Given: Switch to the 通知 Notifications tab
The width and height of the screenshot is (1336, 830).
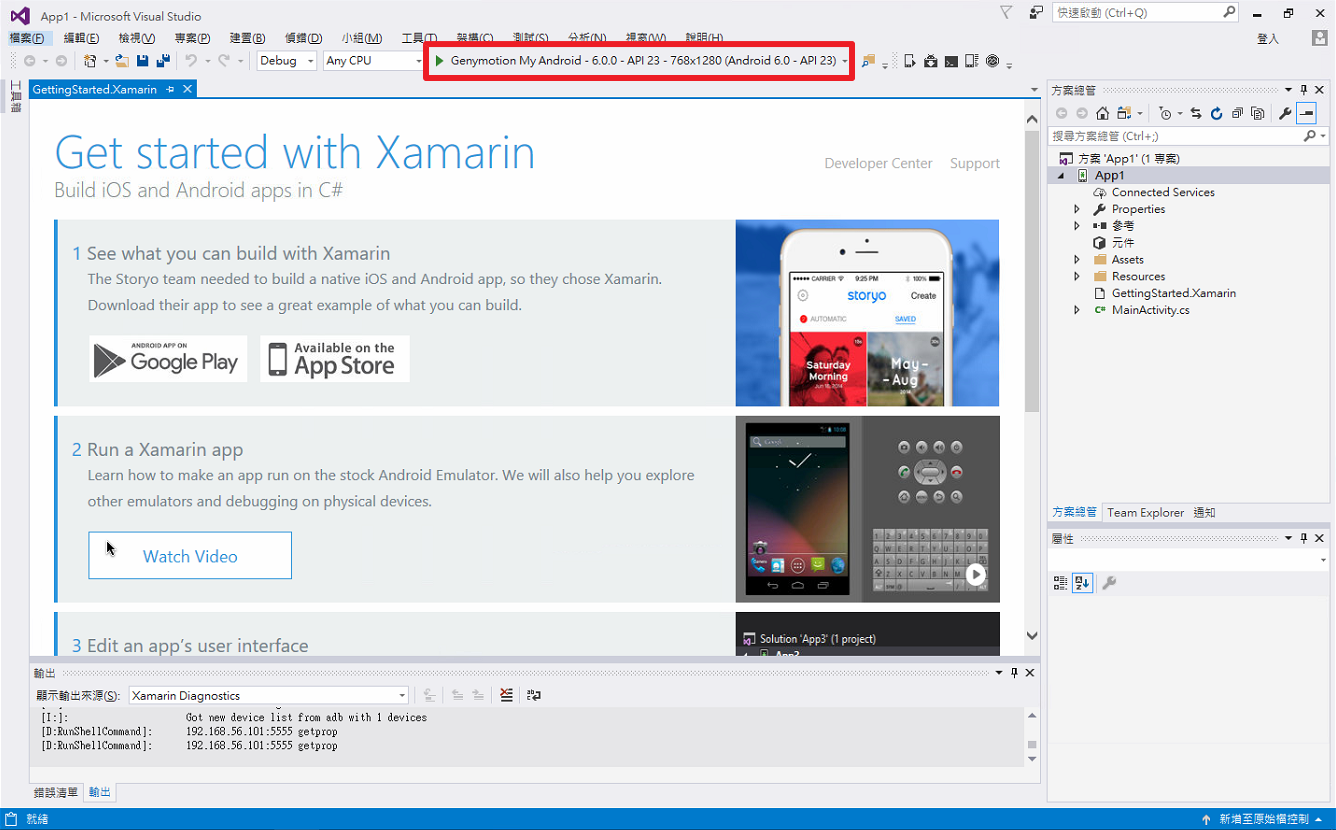Looking at the screenshot, I should (1204, 512).
